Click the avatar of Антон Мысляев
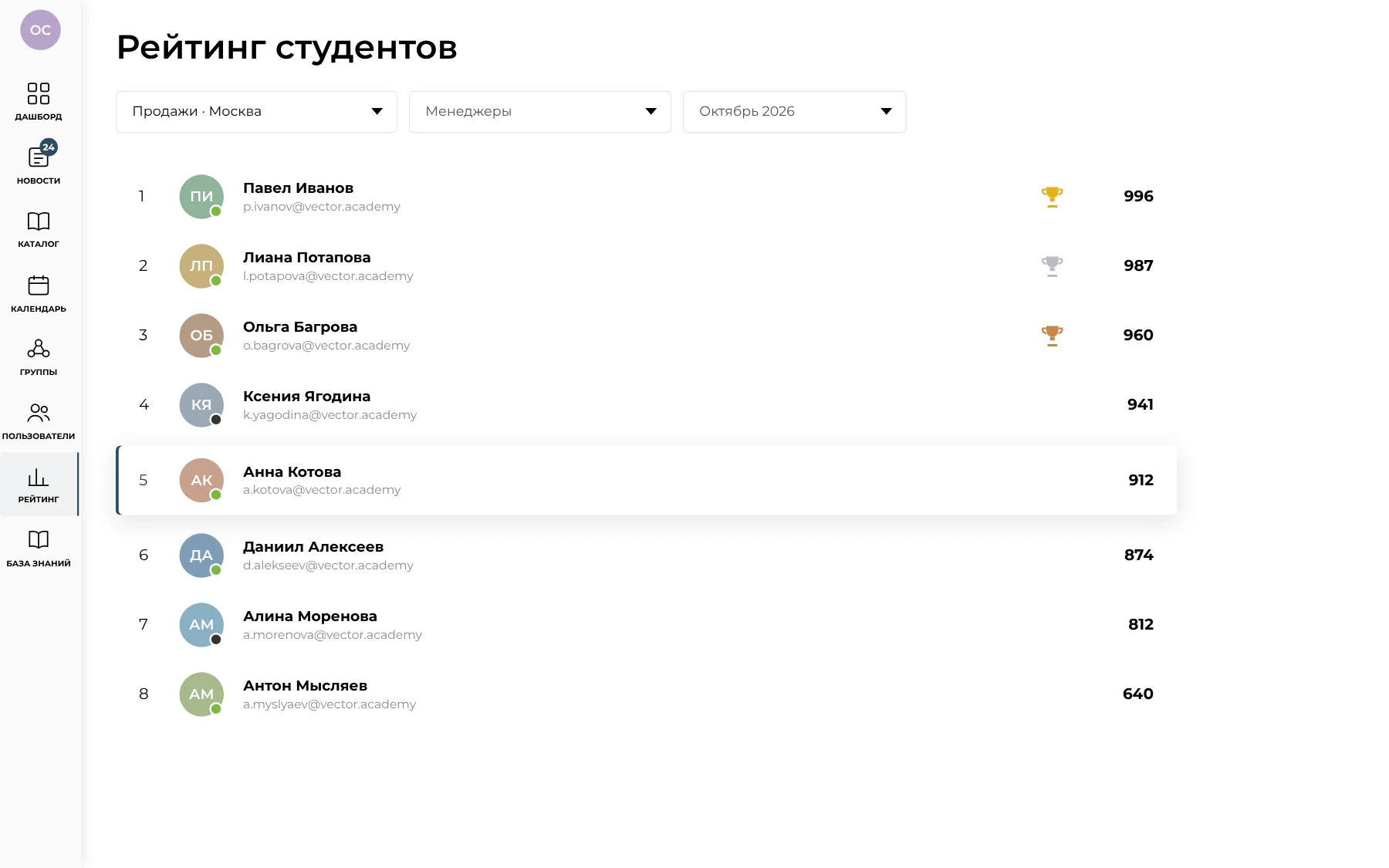Screen dimensions: 1389x868 pos(201,694)
